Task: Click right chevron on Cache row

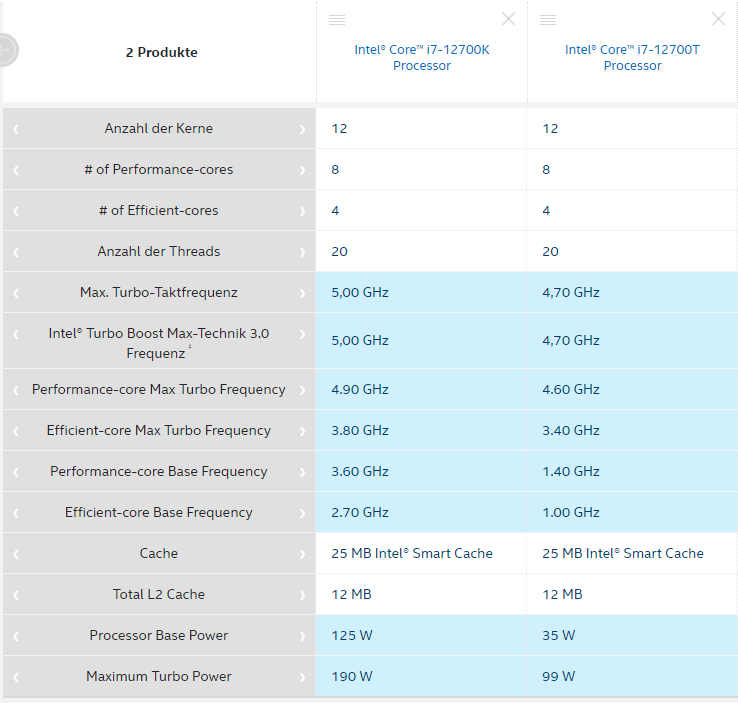Action: pos(302,554)
